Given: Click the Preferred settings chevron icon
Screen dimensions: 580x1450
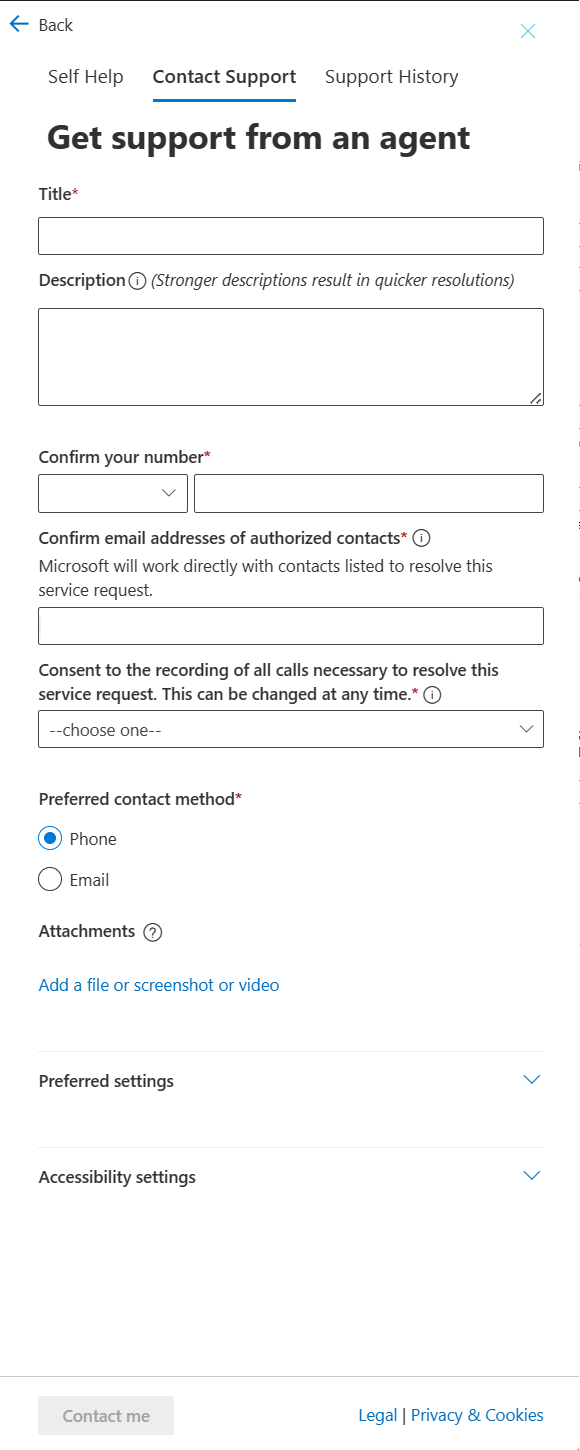Looking at the screenshot, I should tap(532, 1080).
